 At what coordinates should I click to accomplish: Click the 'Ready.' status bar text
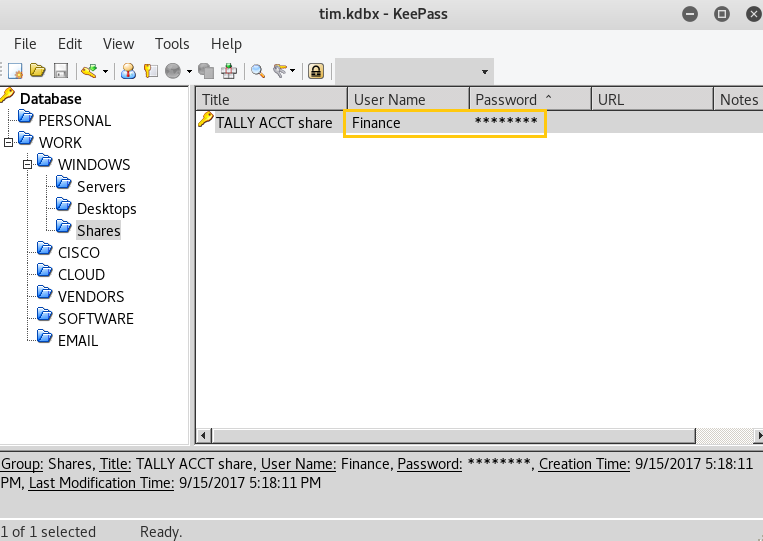(x=161, y=532)
